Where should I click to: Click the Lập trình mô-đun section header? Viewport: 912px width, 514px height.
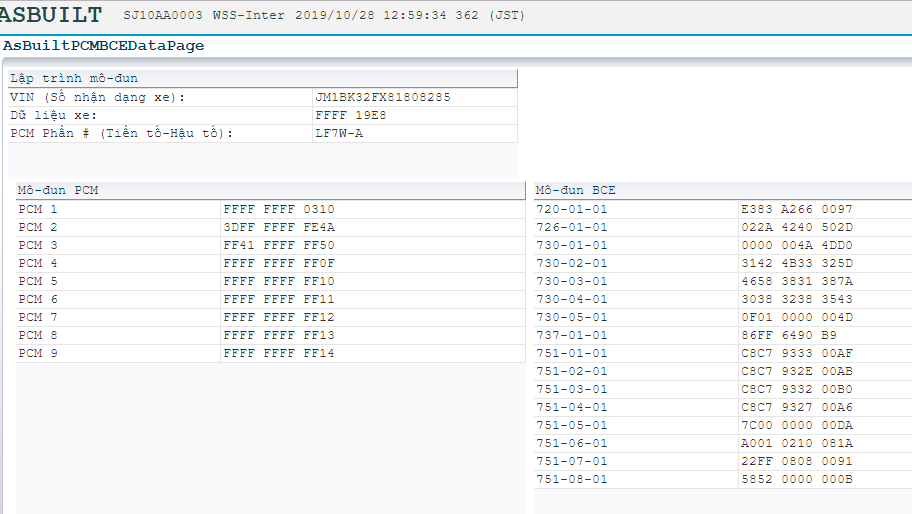[74, 78]
